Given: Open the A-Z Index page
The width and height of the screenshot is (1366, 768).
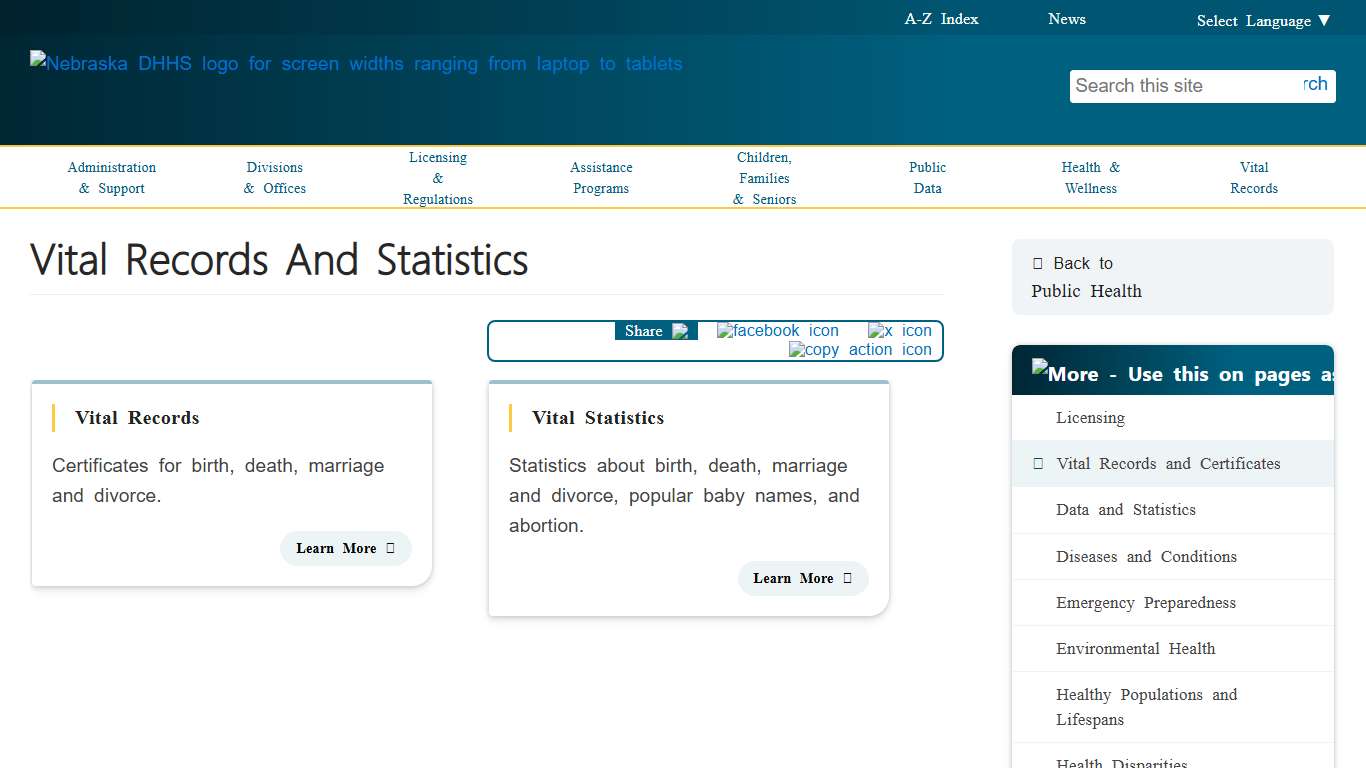Looking at the screenshot, I should click(x=941, y=18).
